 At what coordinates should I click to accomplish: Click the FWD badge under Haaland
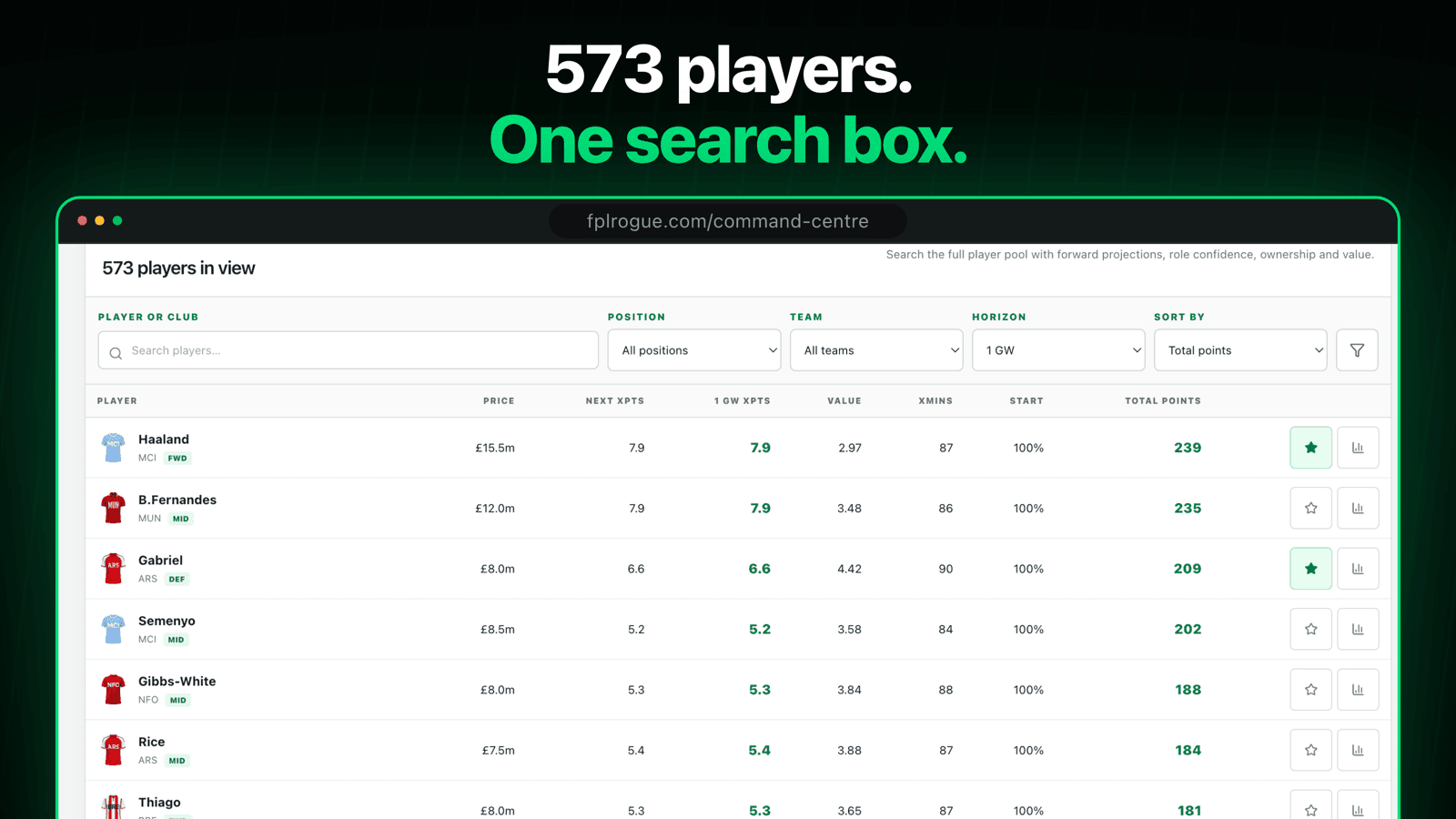tap(177, 459)
